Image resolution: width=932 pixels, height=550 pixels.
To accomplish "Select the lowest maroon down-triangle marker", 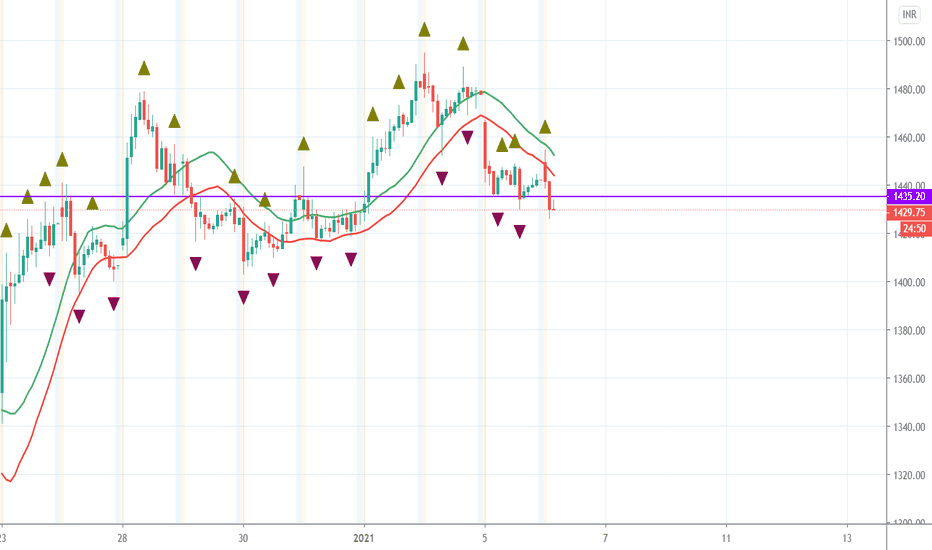I will click(78, 316).
